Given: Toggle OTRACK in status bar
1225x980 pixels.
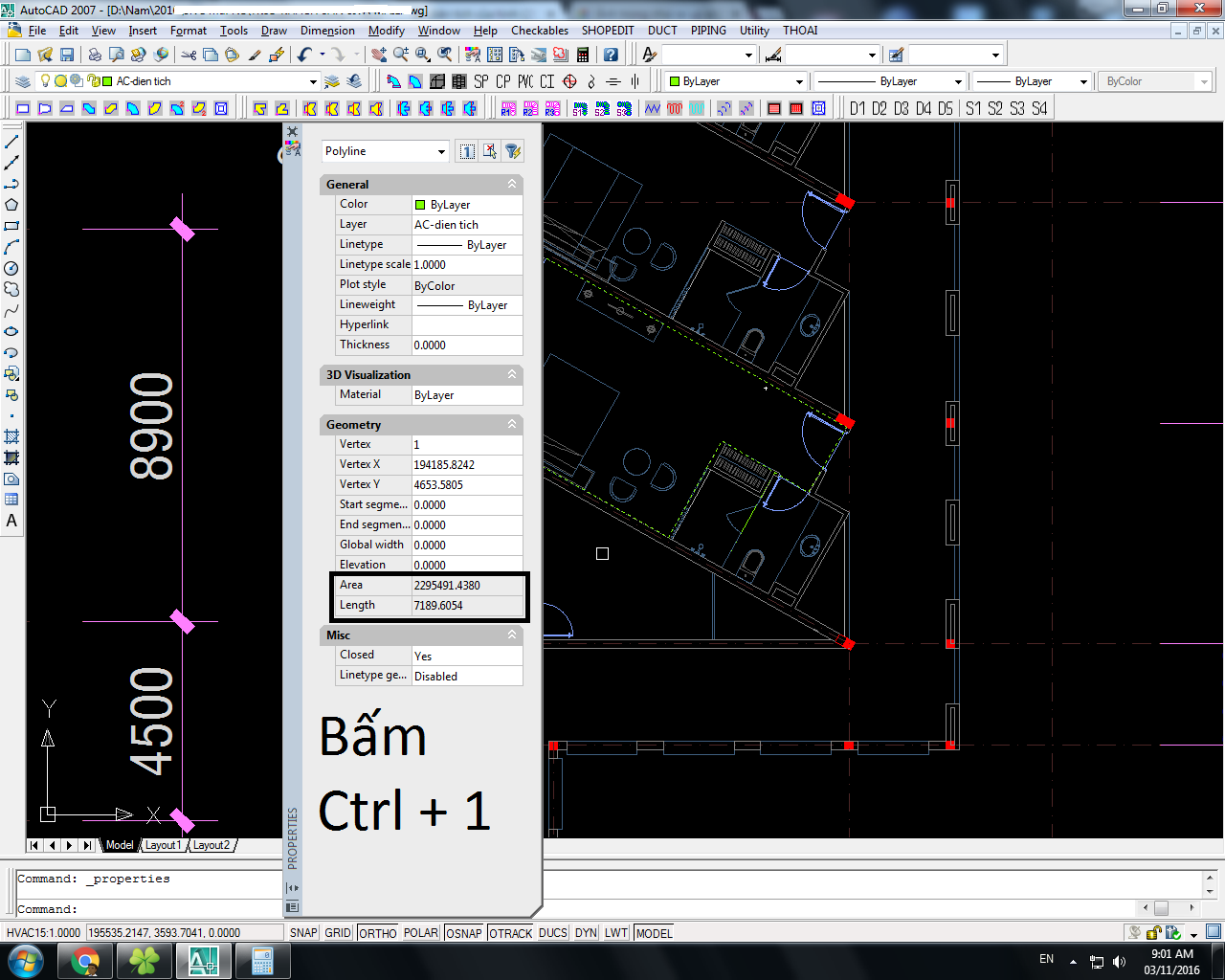Looking at the screenshot, I should tap(511, 933).
